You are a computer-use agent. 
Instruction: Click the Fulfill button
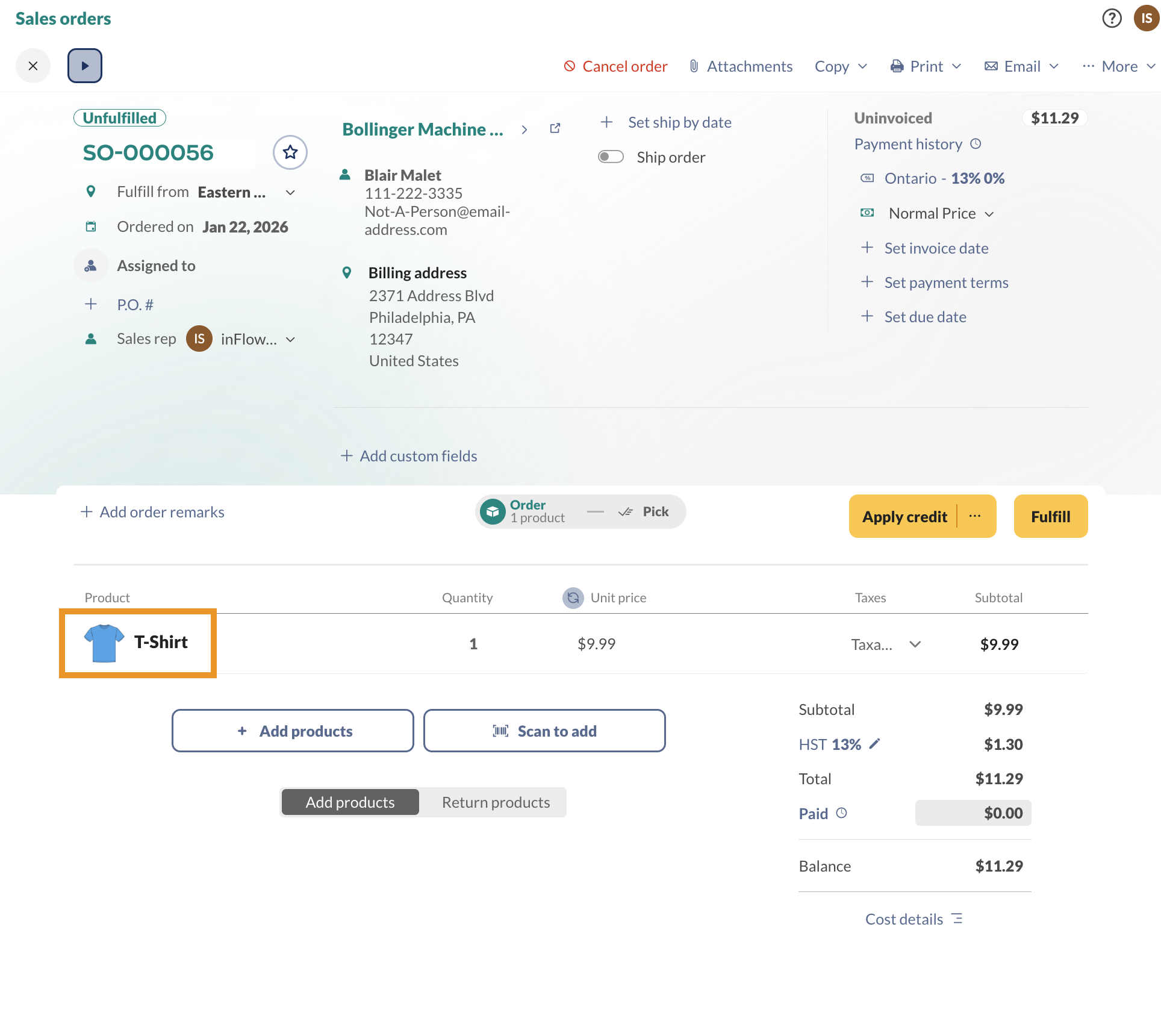pos(1050,516)
